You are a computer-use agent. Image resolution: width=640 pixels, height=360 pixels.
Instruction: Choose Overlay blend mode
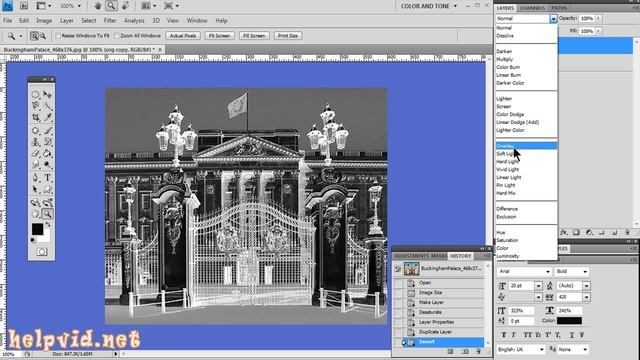(526, 146)
